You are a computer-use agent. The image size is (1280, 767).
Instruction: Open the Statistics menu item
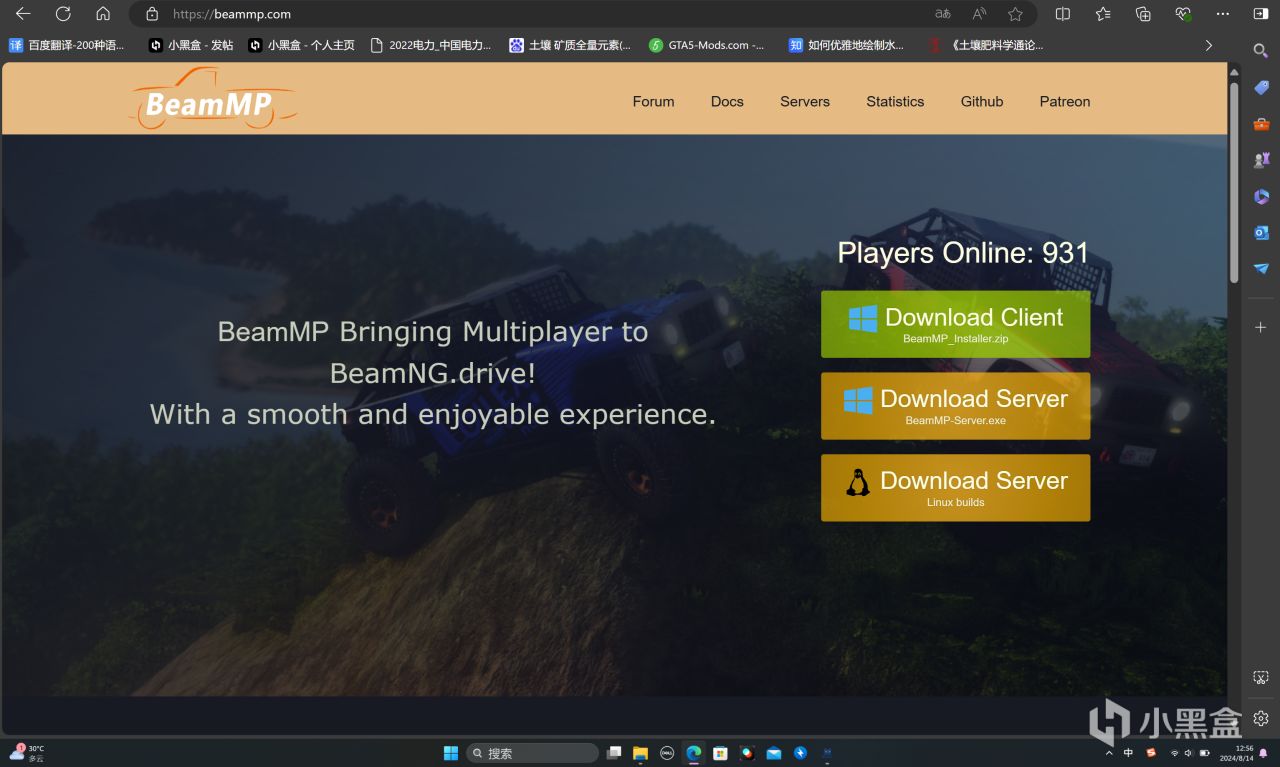[x=895, y=101]
